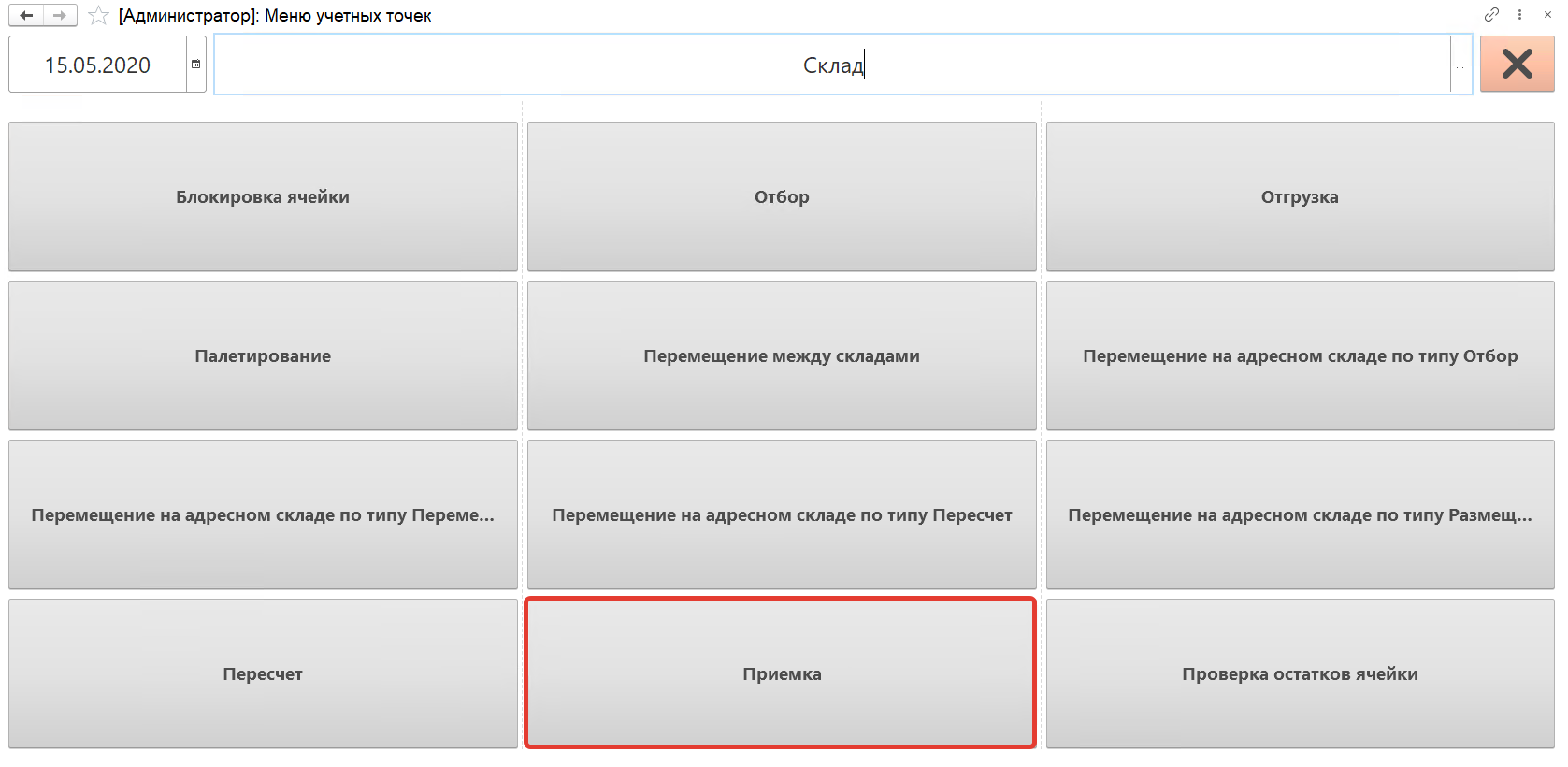
Task: Open the three-dot more options menu
Action: point(1519,15)
